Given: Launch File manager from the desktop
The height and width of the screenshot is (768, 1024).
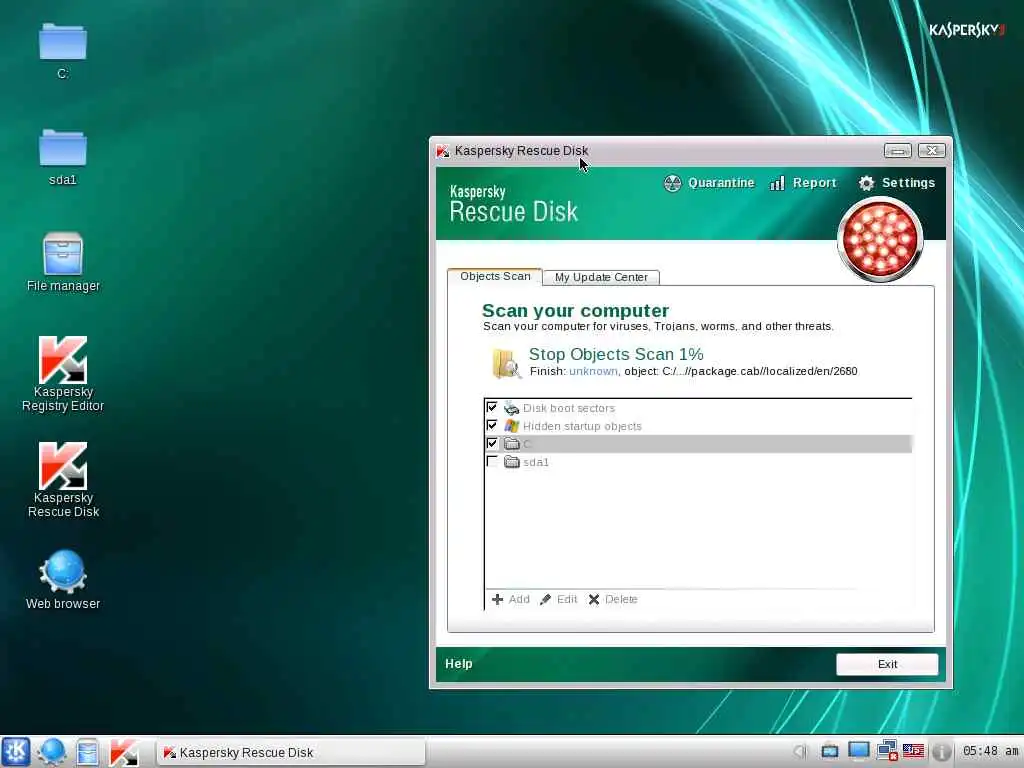Looking at the screenshot, I should (63, 262).
